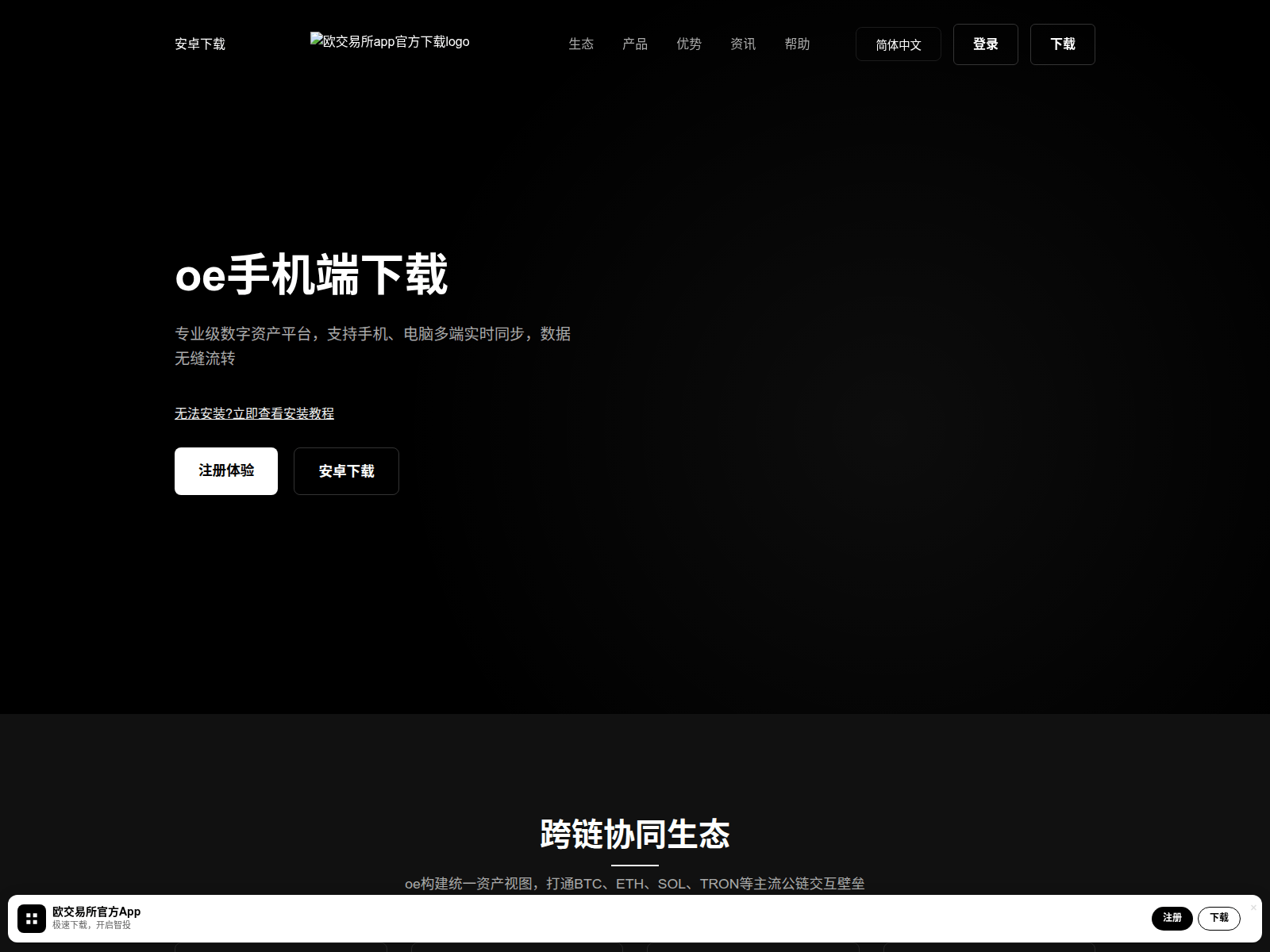Select the 优势 nav item
The image size is (1270, 952).
point(689,44)
